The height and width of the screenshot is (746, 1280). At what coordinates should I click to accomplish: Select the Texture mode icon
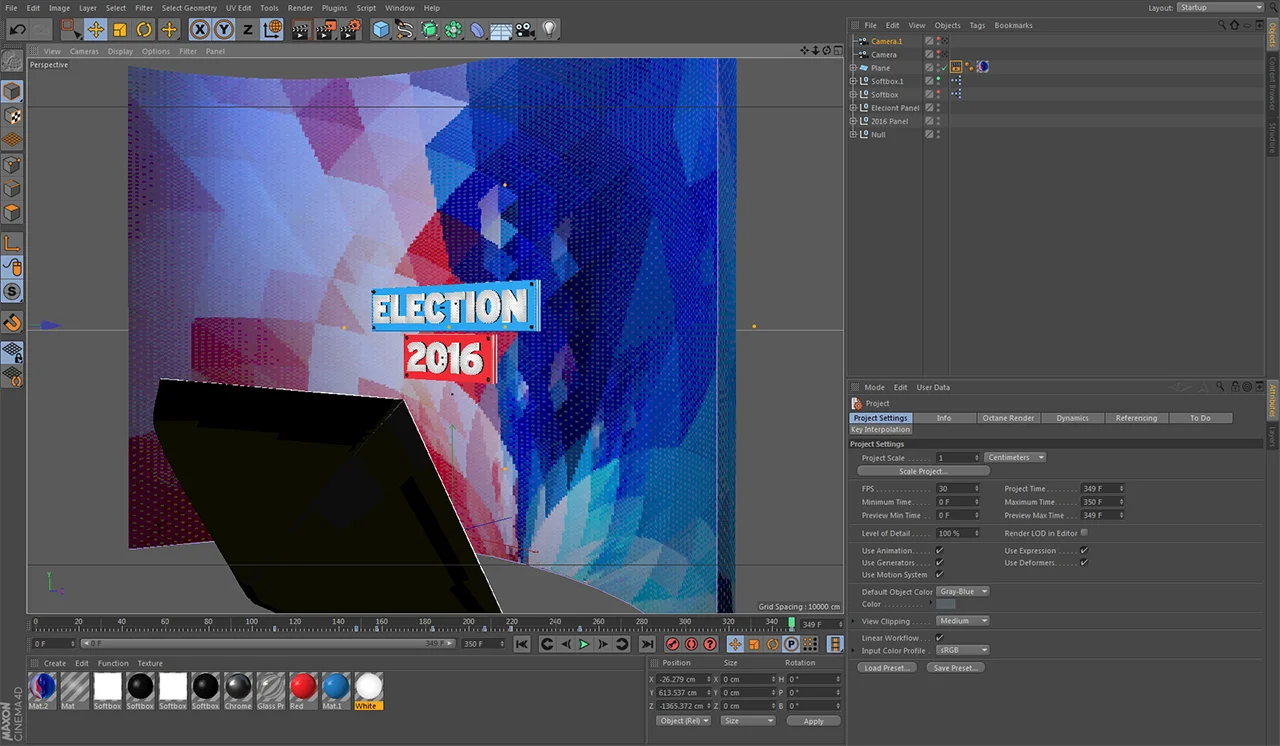click(12, 116)
